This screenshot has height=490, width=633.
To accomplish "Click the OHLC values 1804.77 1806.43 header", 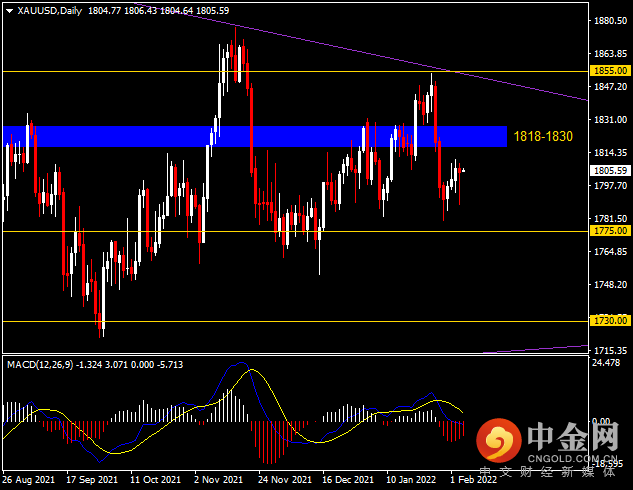I will point(158,11).
